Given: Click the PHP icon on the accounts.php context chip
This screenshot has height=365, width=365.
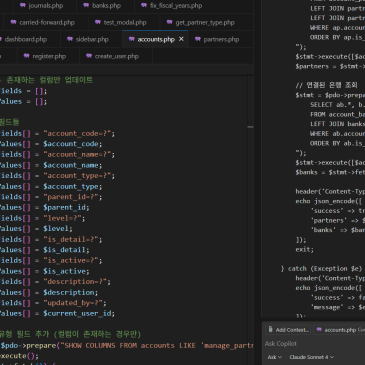Looking at the screenshot, I should pyautogui.click(x=319, y=330).
